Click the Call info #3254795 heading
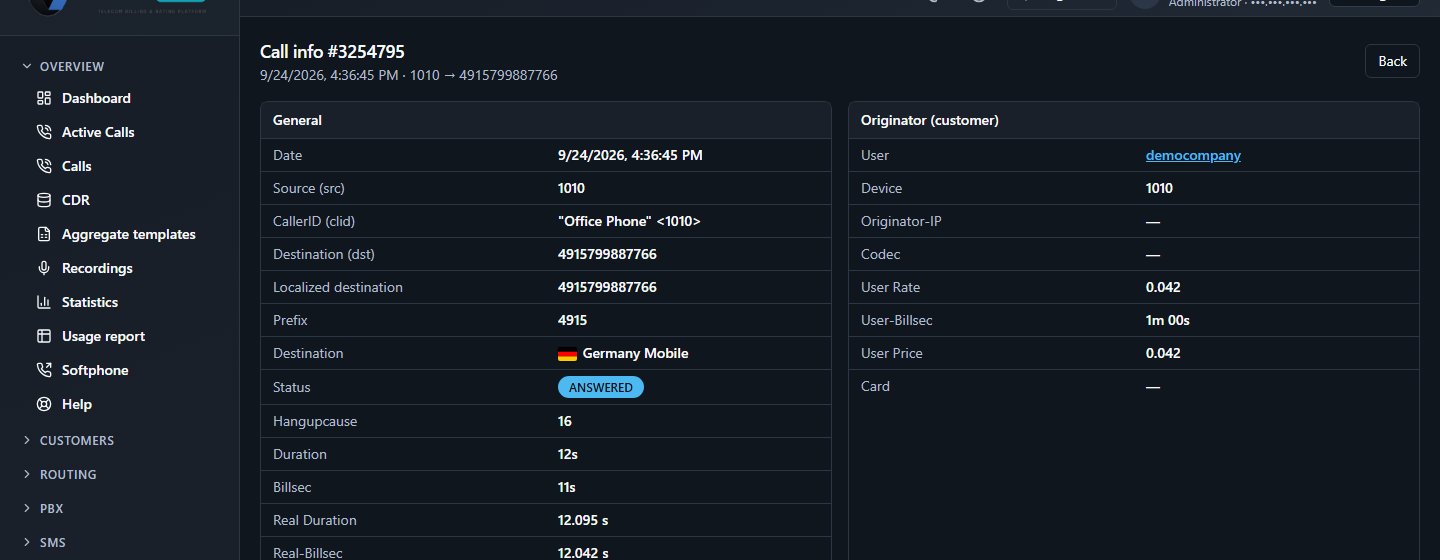The width and height of the screenshot is (1440, 560). [332, 52]
